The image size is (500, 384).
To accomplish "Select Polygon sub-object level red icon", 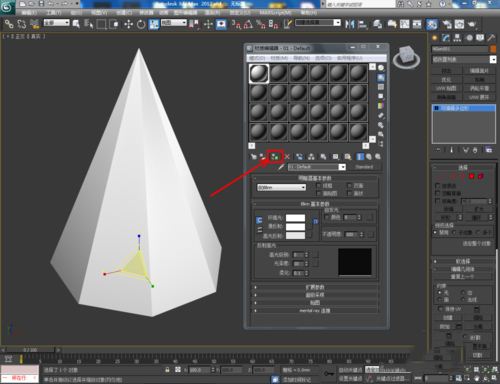I will point(472,176).
